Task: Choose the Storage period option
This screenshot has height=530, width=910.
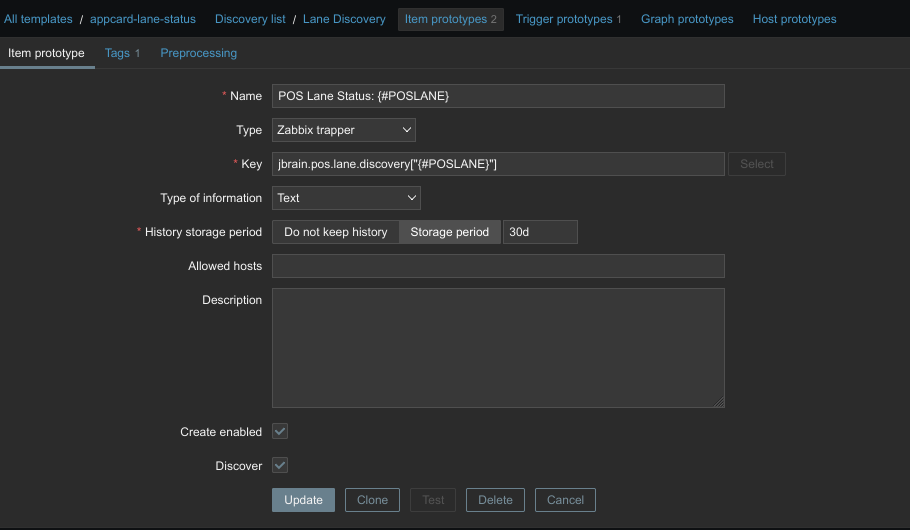Action: [x=450, y=232]
